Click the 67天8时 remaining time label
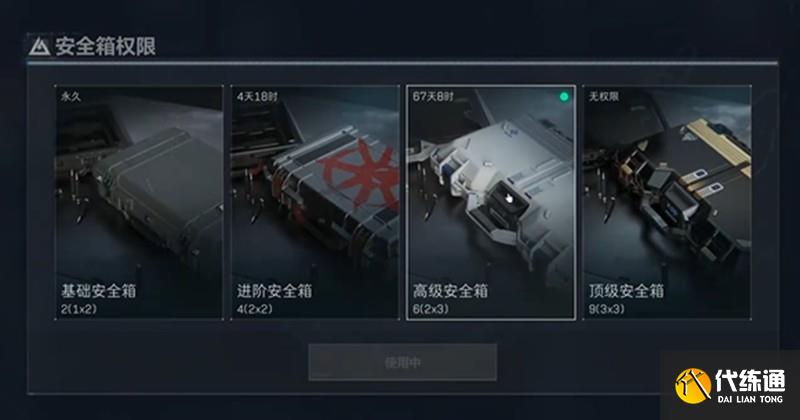This screenshot has height=420, width=800. 433,96
